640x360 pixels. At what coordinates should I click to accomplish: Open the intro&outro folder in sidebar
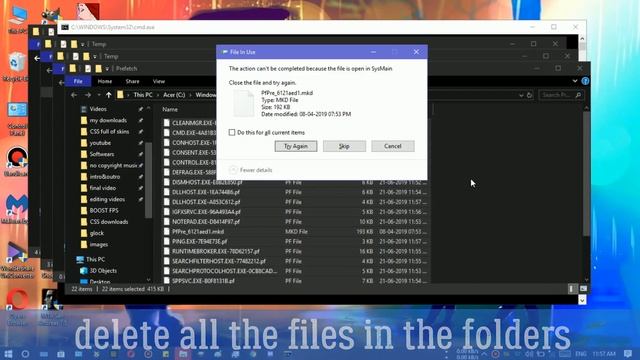104,177
